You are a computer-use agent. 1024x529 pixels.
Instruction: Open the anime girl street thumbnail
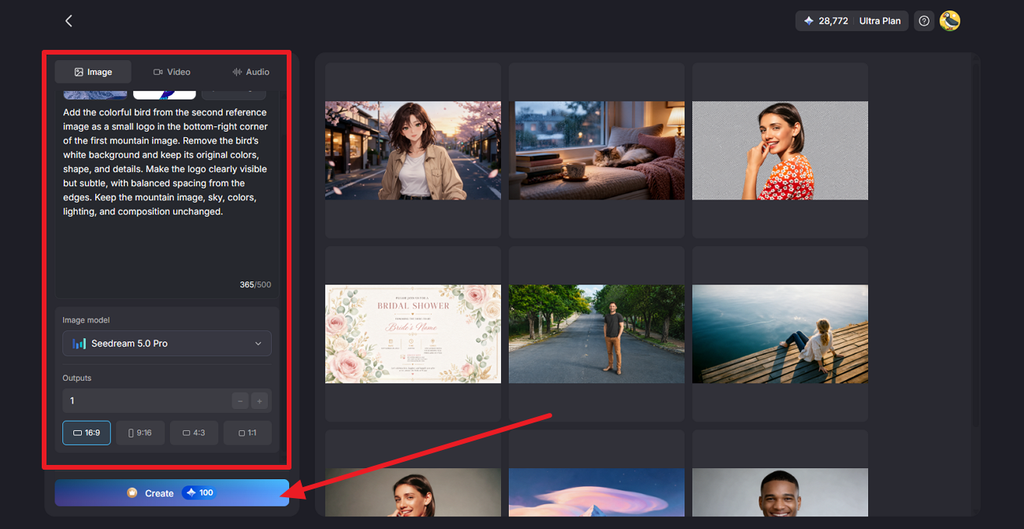click(413, 150)
